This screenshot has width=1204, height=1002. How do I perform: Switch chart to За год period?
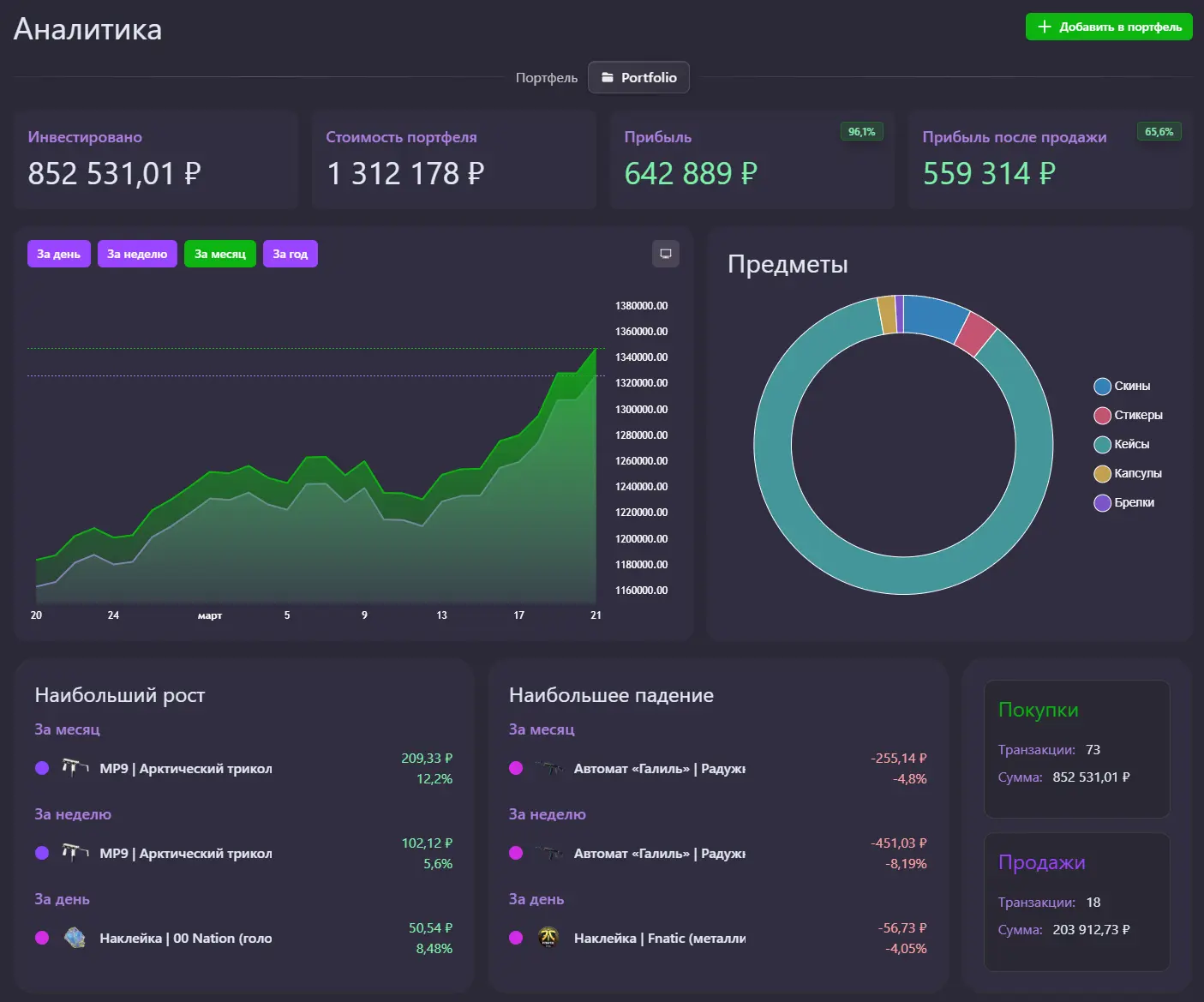click(290, 254)
